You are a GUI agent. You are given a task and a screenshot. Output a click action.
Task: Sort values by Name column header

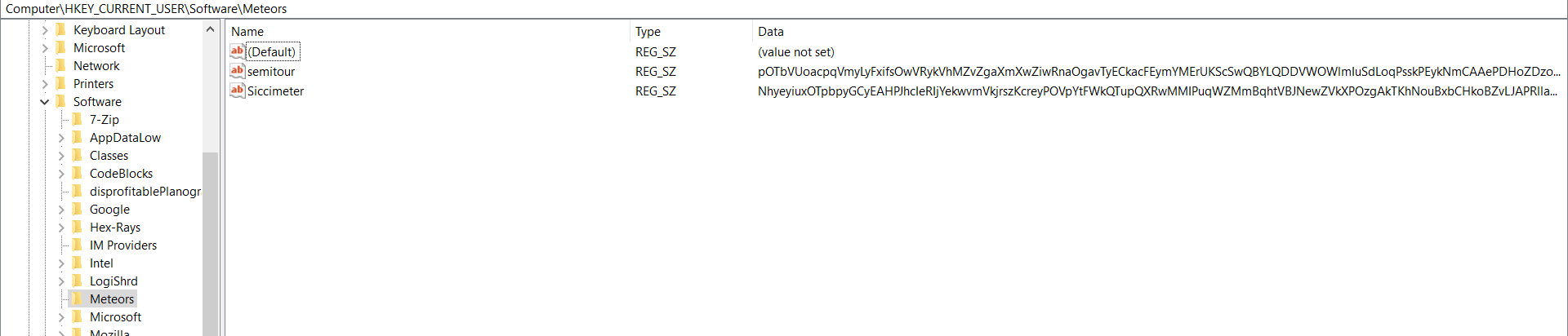247,31
